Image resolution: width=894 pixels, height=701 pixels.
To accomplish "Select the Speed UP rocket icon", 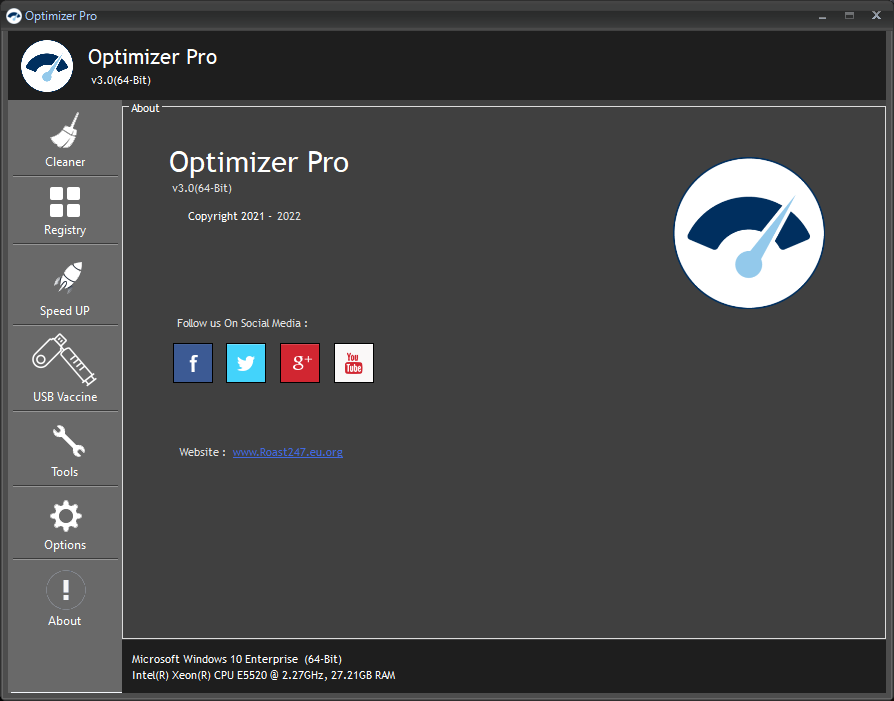I will (x=68, y=278).
